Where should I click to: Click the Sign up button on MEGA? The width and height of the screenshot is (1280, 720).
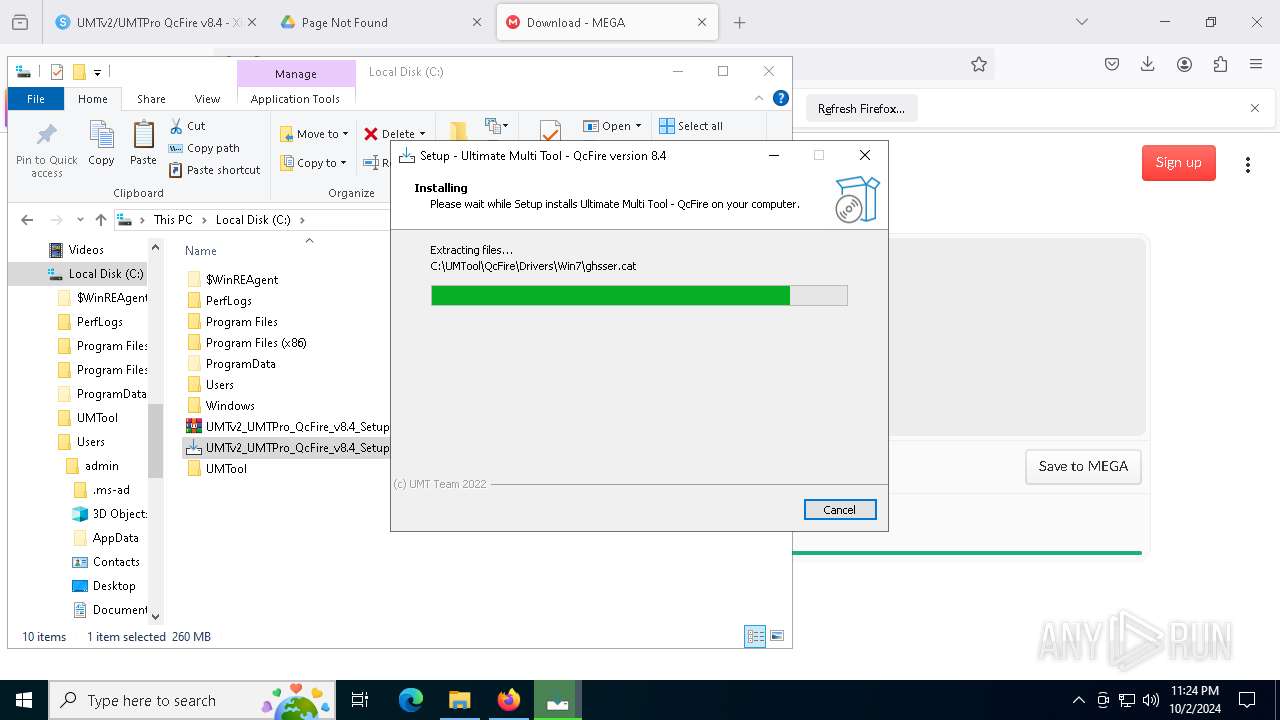(1179, 163)
